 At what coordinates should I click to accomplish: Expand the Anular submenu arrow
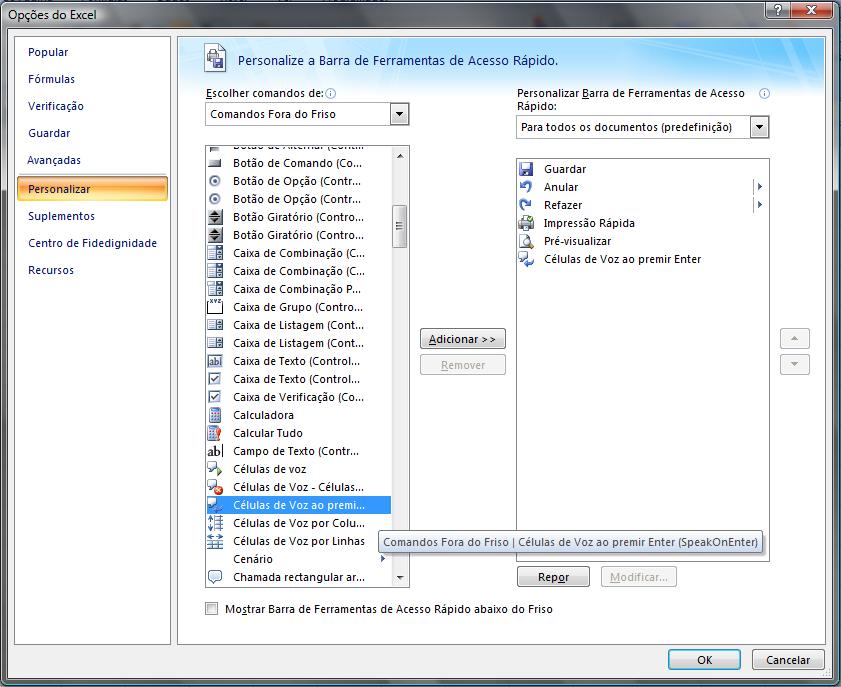coord(759,187)
